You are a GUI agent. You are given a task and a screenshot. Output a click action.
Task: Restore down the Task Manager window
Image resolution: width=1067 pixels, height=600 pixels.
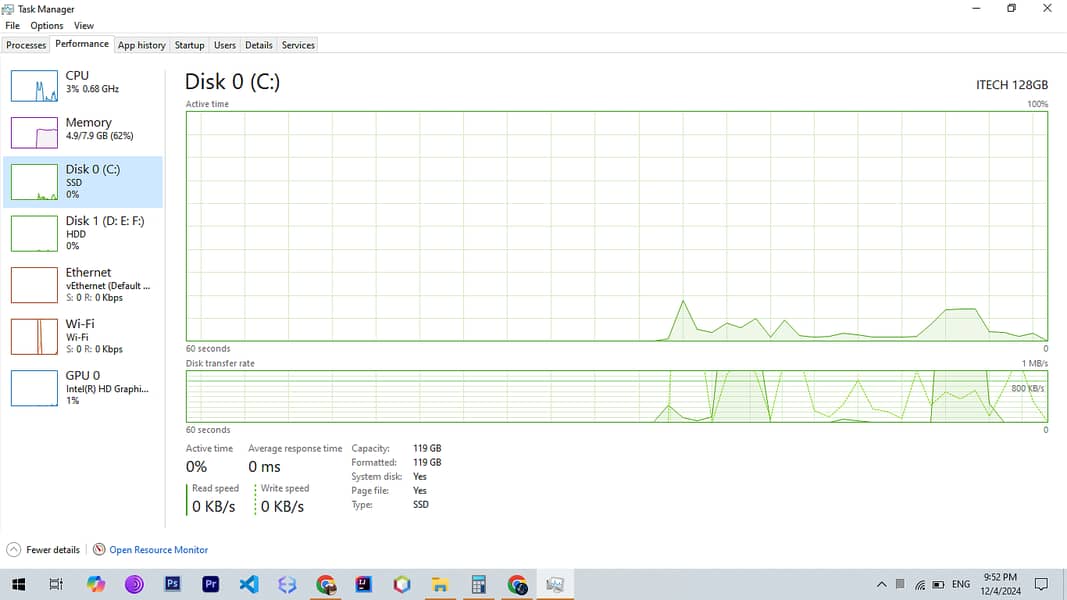click(x=1011, y=9)
